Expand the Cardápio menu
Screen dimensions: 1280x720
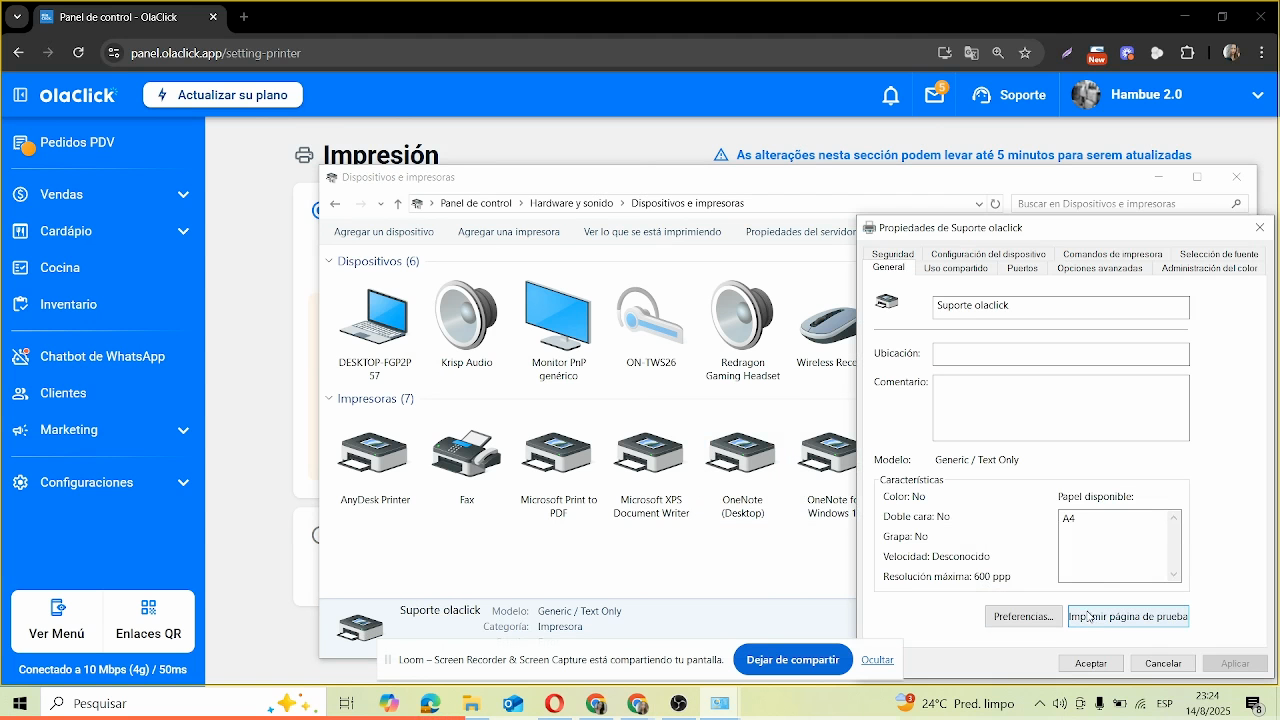pos(102,231)
